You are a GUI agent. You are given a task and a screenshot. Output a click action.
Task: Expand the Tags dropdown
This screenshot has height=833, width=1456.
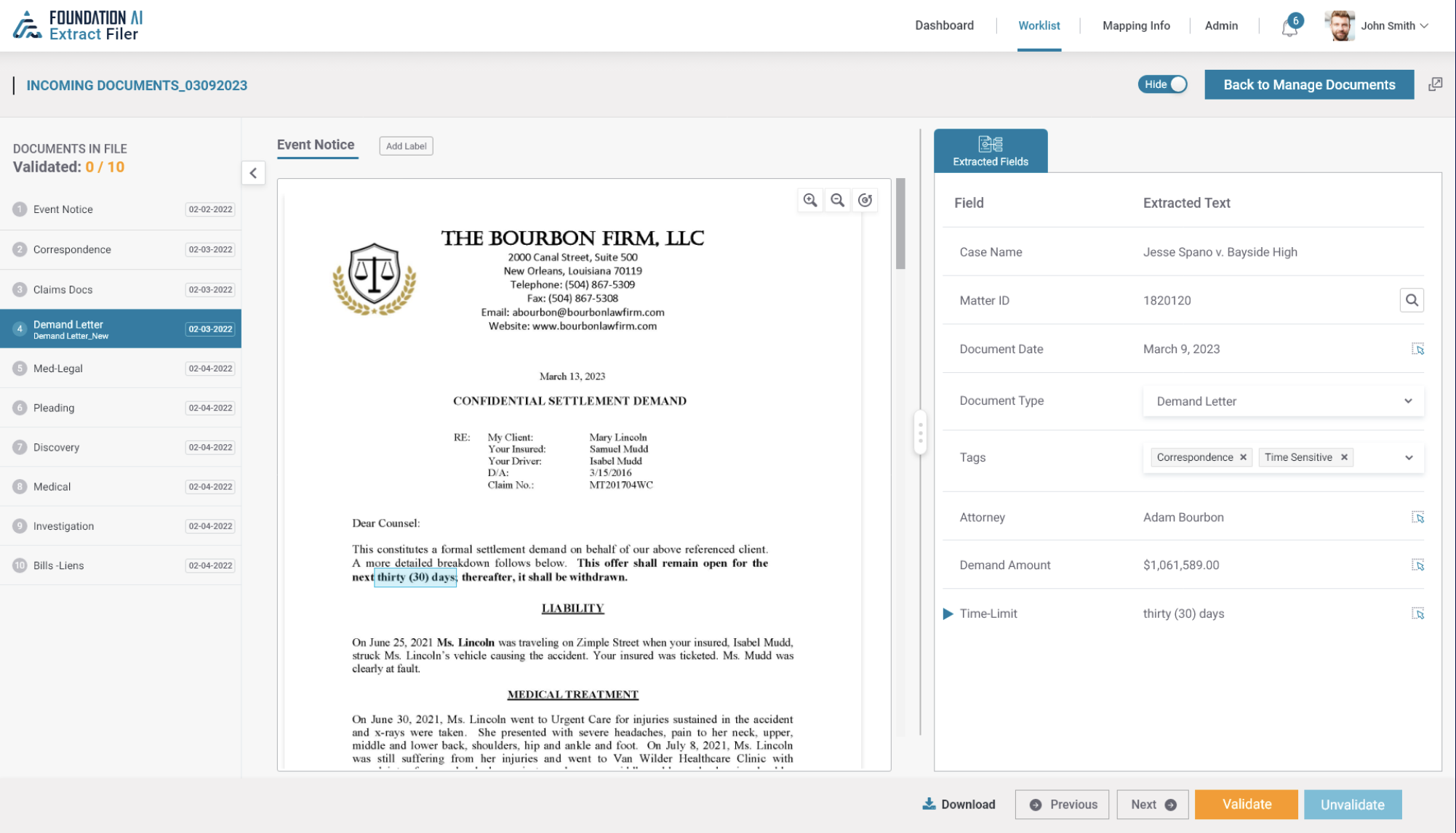click(1409, 458)
